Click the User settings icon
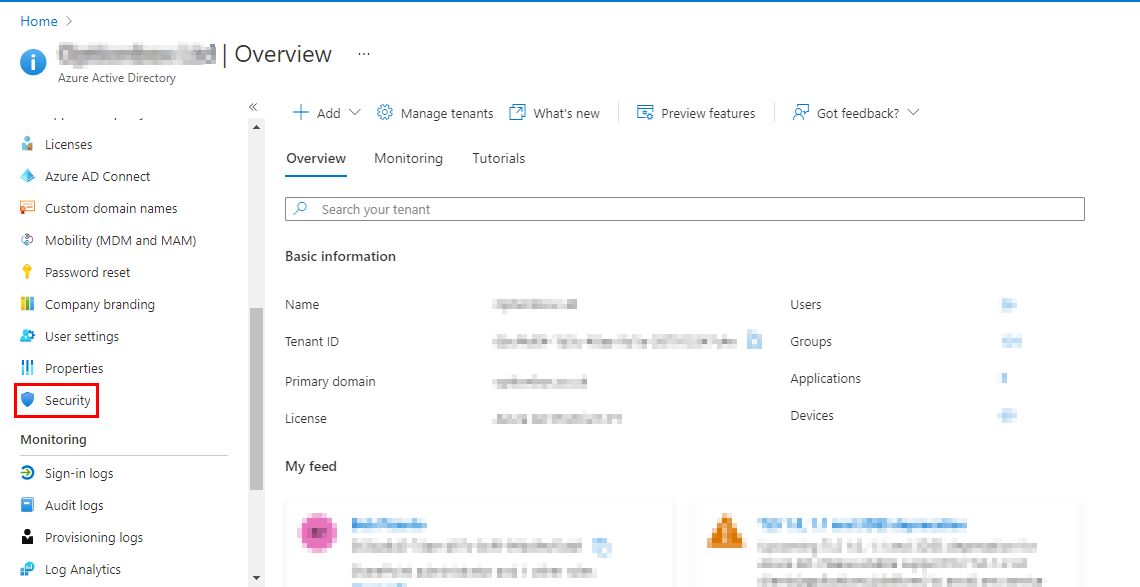1140x587 pixels. point(28,336)
